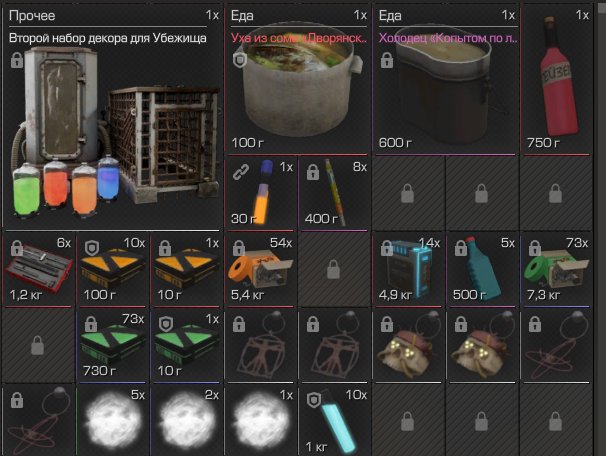Select the 73x green crate 730 g

112,345
